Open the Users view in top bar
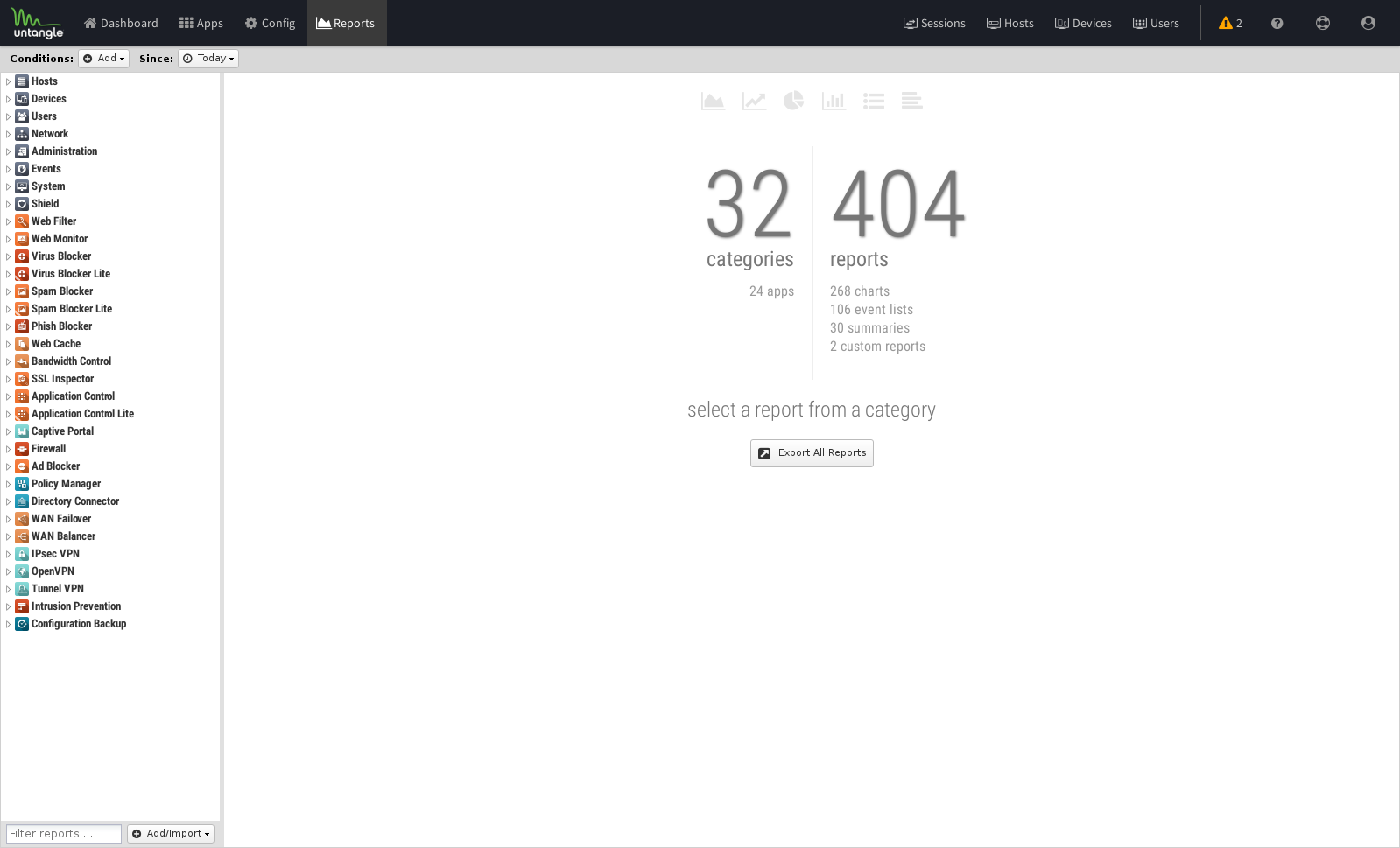The width and height of the screenshot is (1400, 848). 1156,23
